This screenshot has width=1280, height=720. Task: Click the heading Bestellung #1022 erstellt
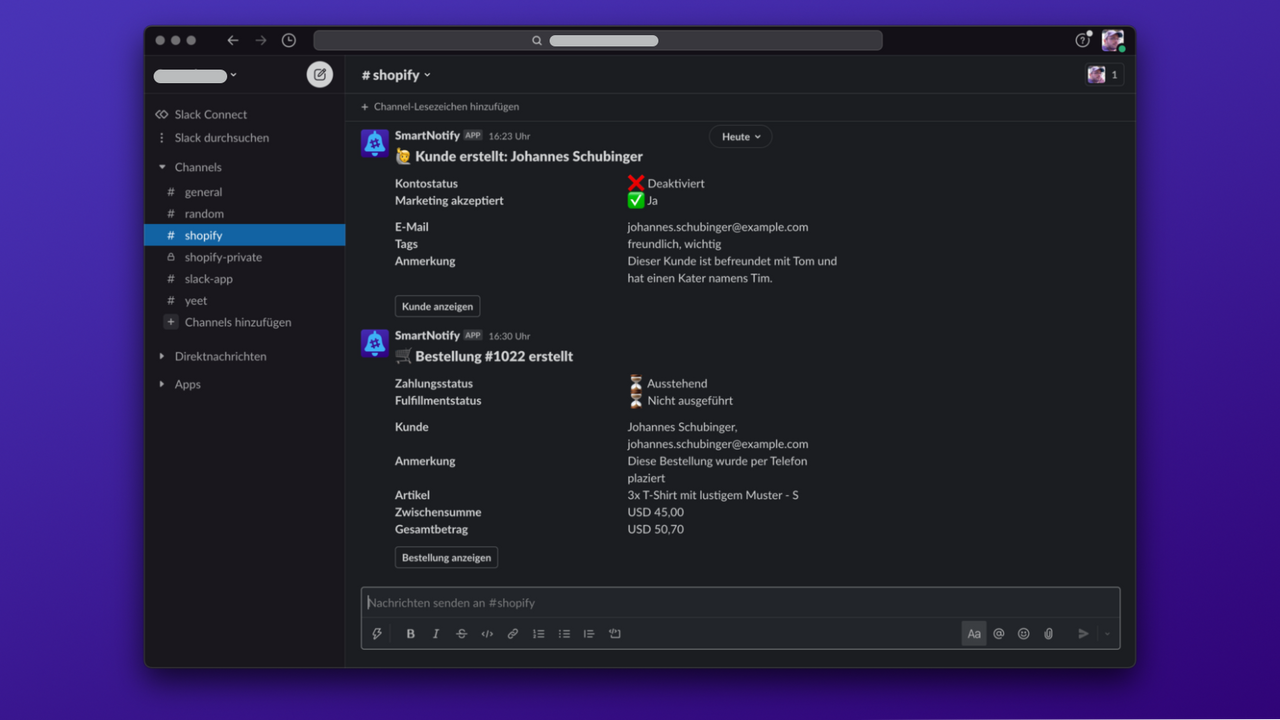[494, 356]
